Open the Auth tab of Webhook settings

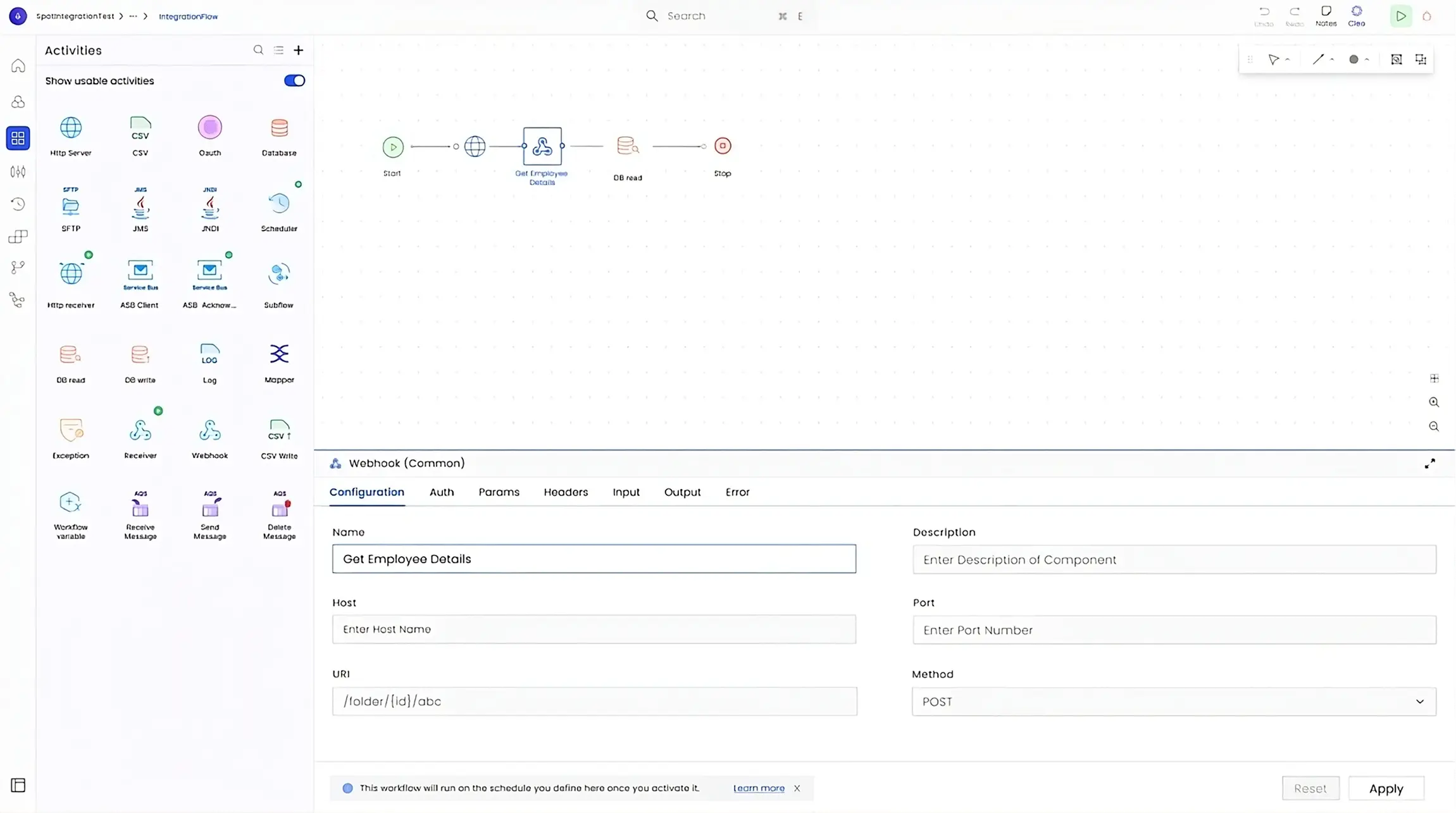[441, 492]
